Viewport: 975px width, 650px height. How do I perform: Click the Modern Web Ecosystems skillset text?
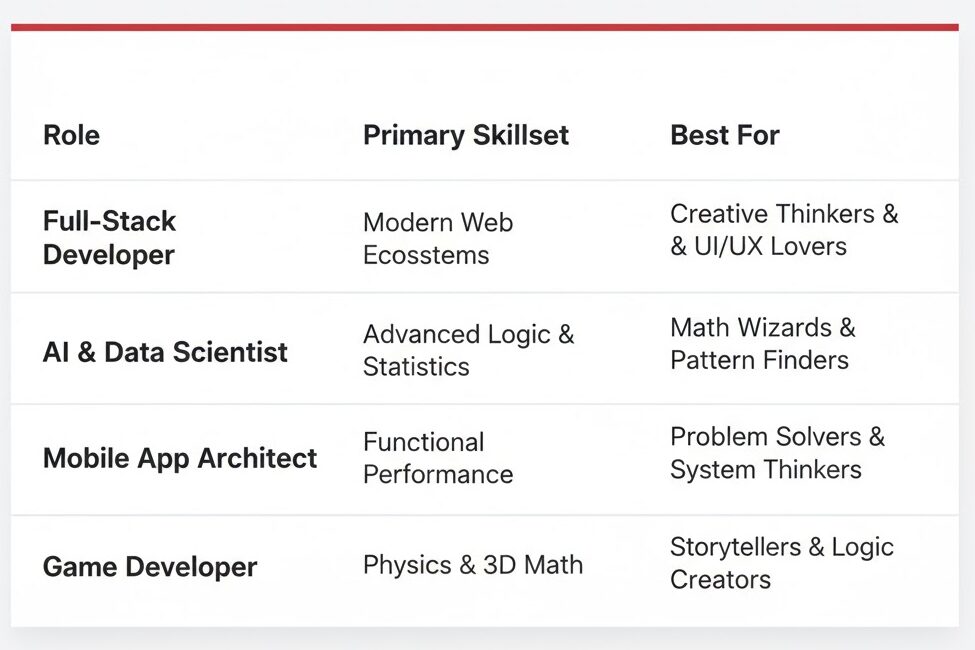[x=437, y=238]
